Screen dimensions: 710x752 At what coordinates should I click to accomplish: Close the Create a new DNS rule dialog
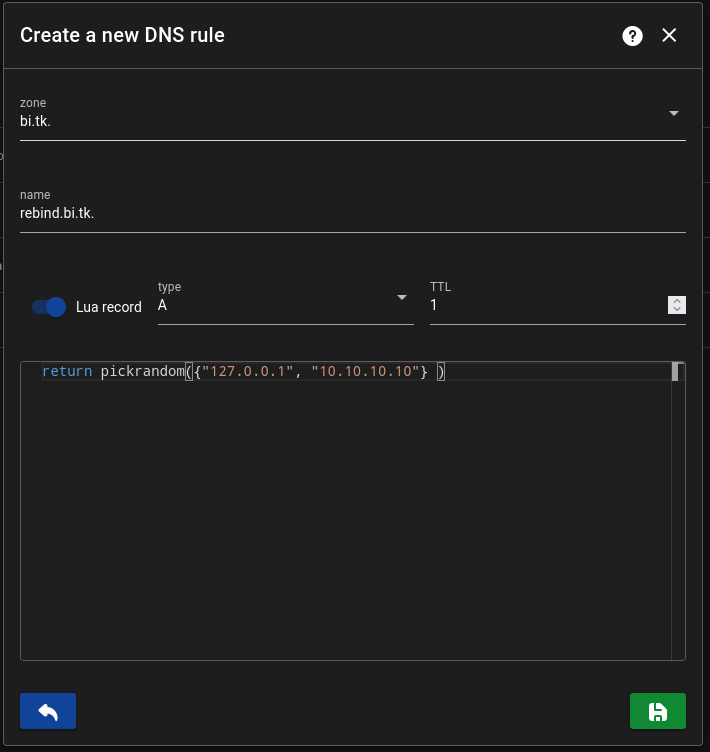tap(669, 35)
